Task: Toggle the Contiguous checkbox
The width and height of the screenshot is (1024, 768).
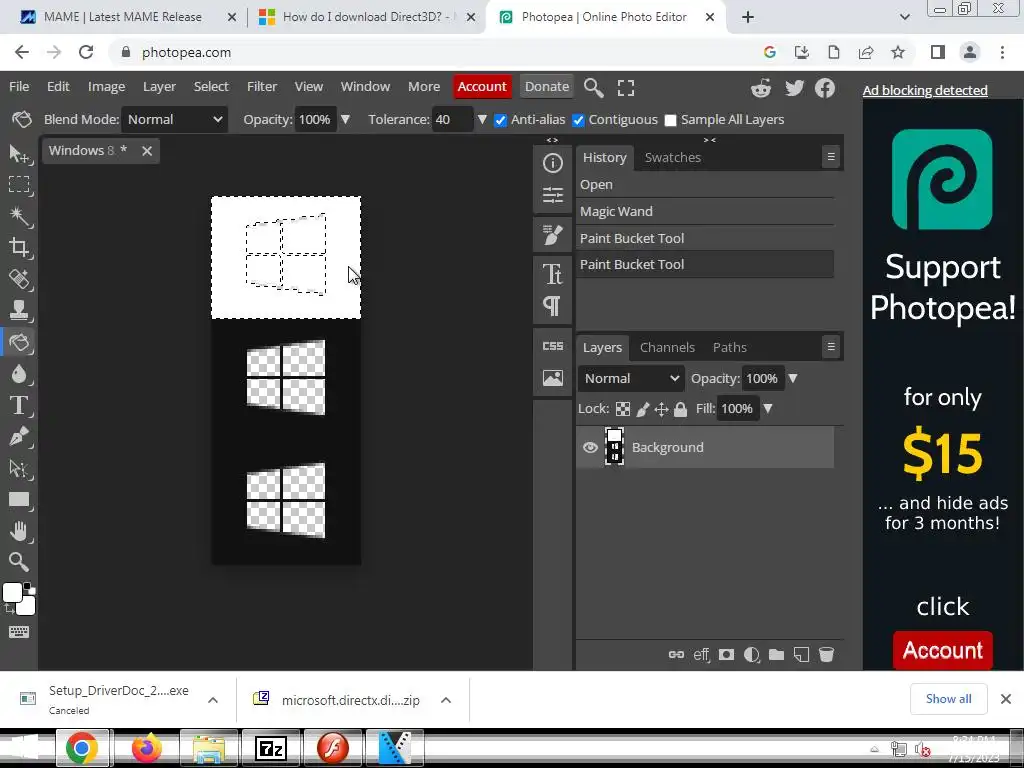Action: [x=578, y=120]
